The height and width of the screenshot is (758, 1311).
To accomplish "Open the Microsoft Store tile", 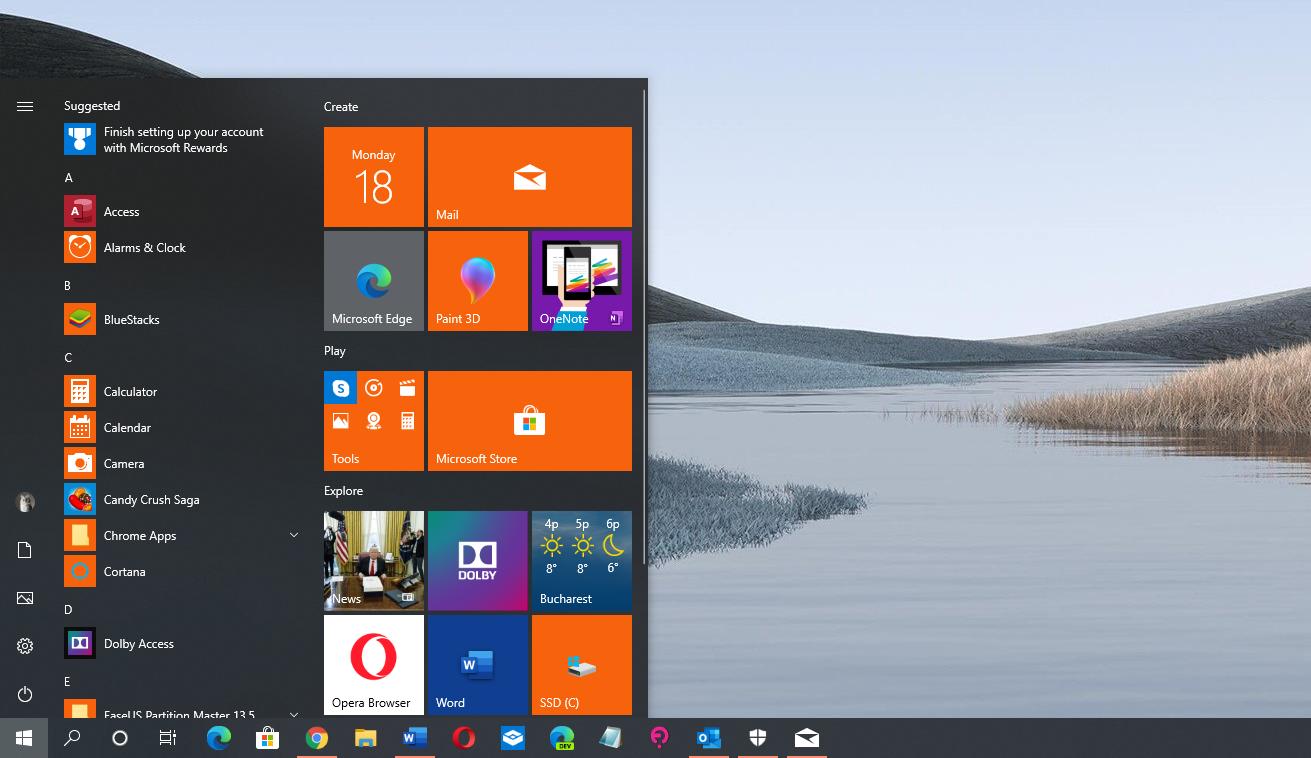I will [530, 421].
